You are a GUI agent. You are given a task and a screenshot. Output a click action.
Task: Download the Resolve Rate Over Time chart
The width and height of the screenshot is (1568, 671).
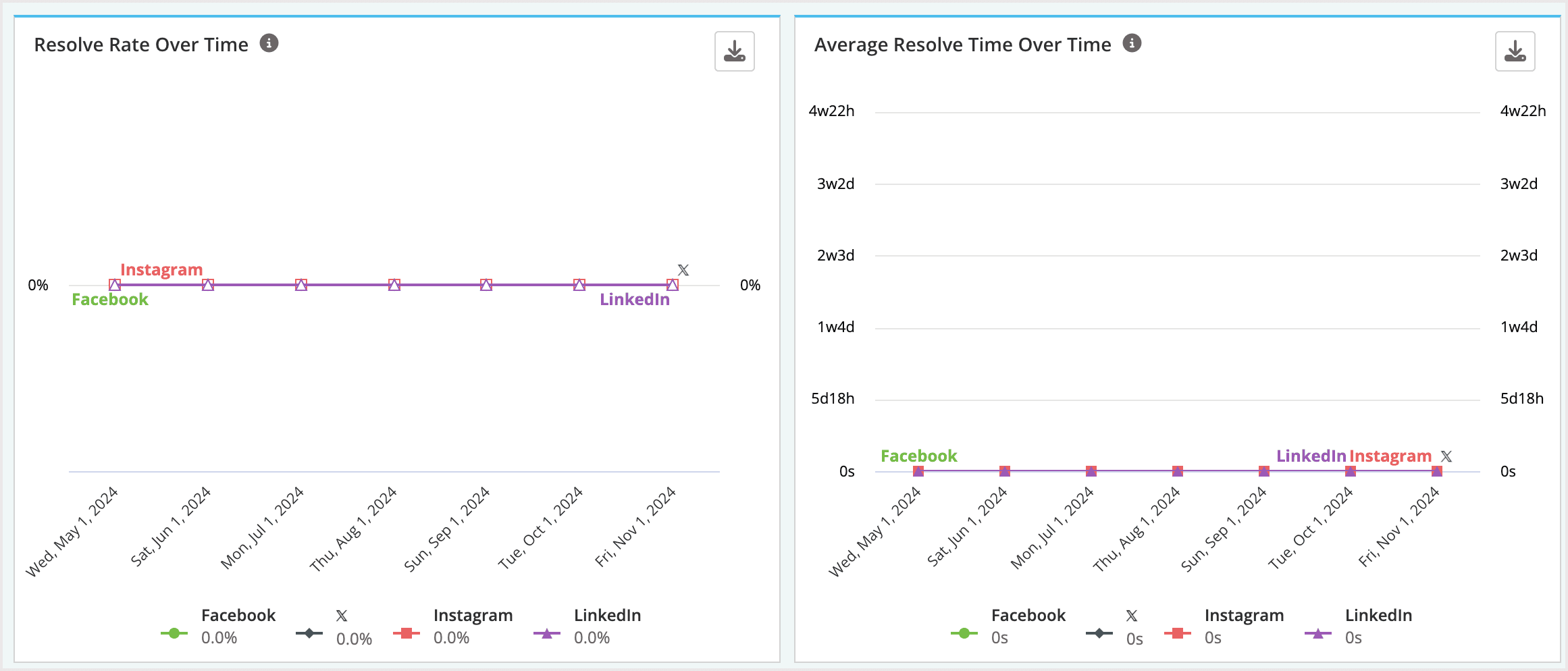click(735, 52)
